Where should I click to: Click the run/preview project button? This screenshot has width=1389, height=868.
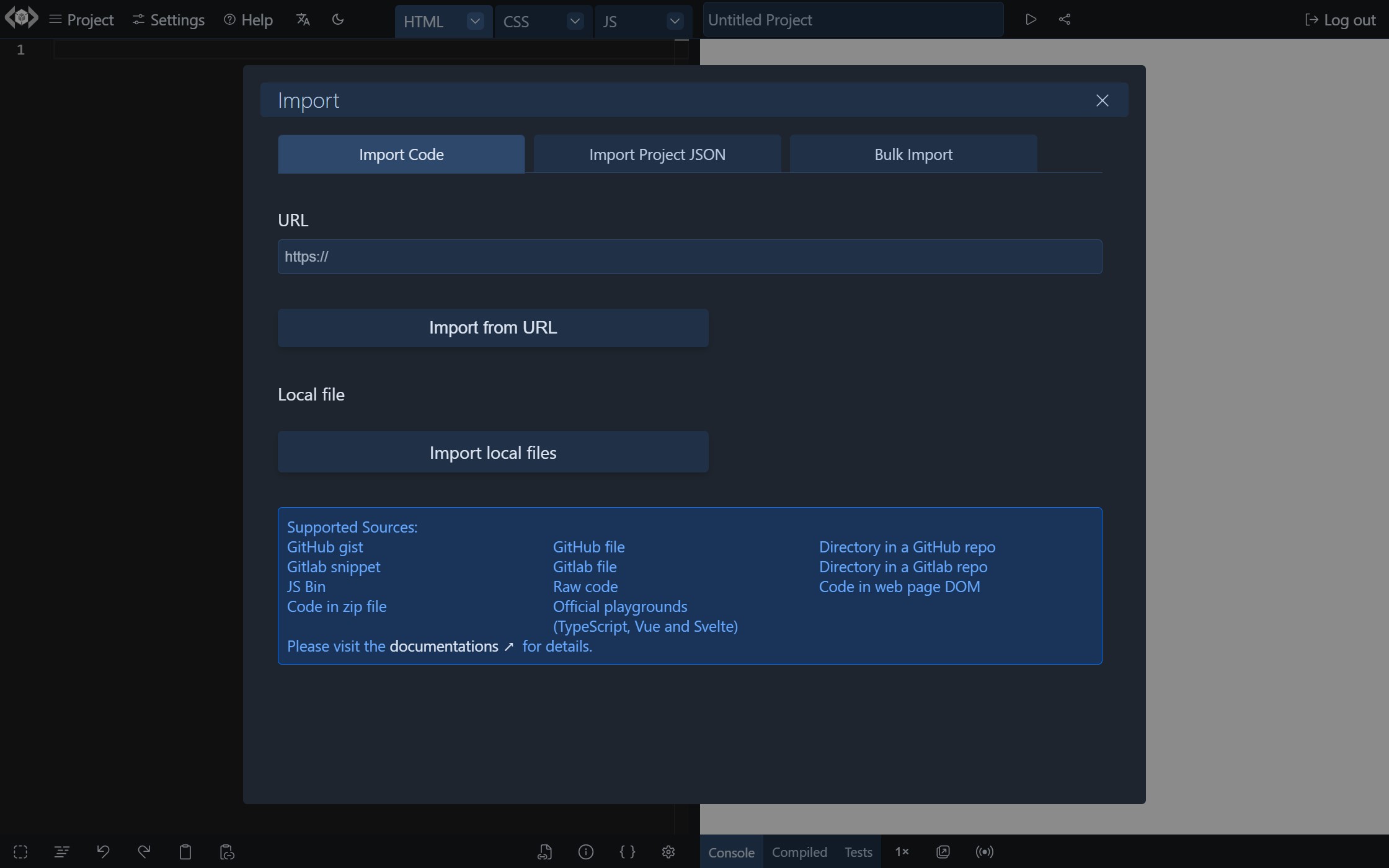click(1031, 19)
